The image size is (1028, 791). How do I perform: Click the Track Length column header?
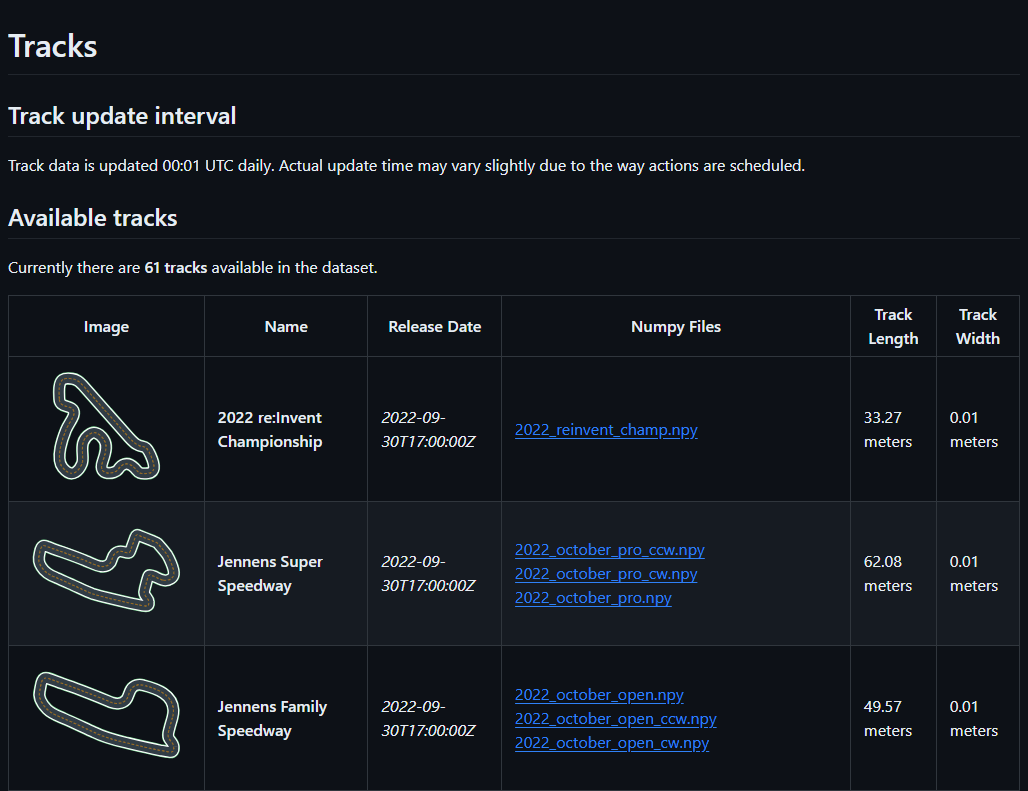pos(894,326)
